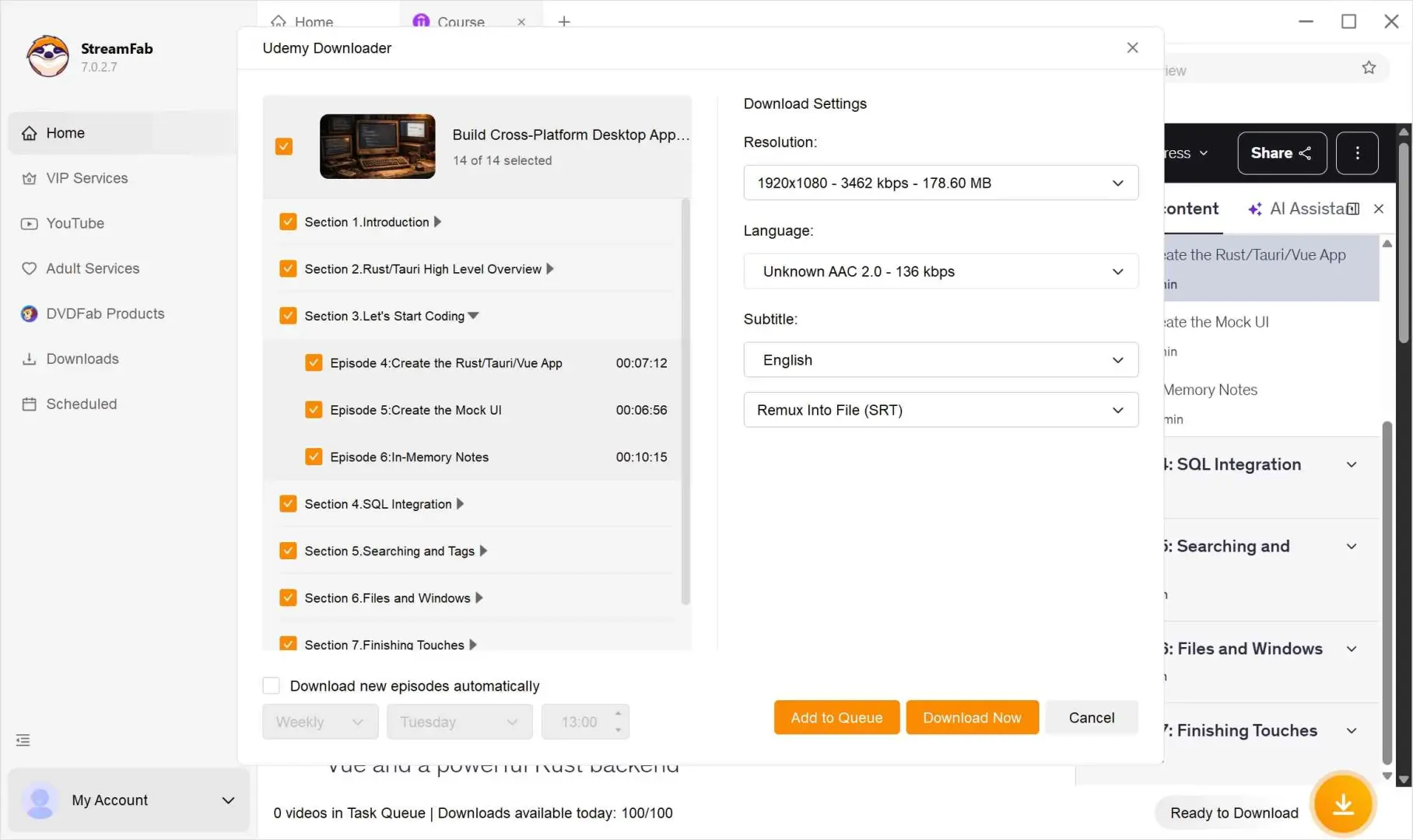The image size is (1413, 840).
Task: Expand Section 1.Introduction triangle
Action: pyautogui.click(x=437, y=222)
